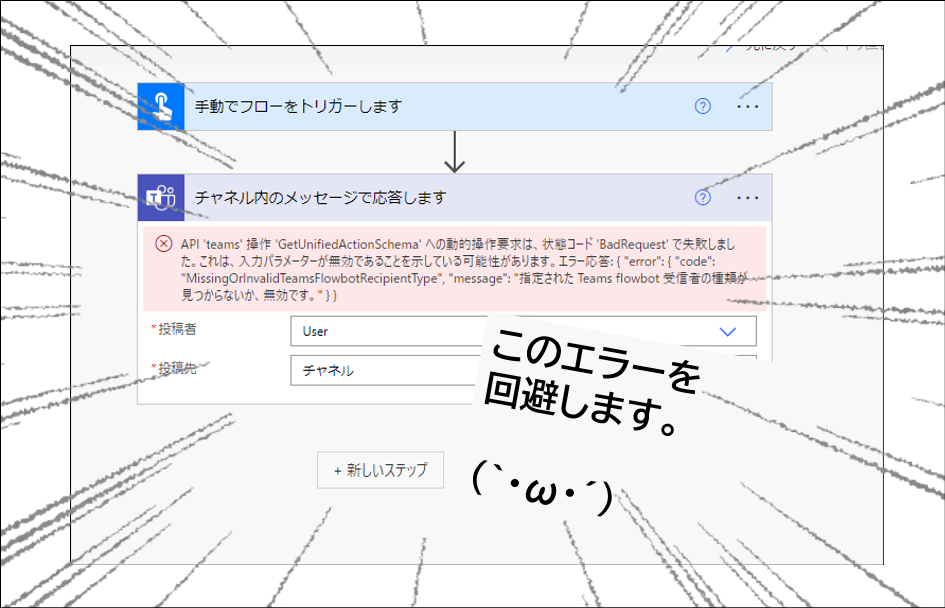This screenshot has height=608, width=945.
Task: Open help for チャネル内のメッセージで応答します step
Action: point(703,198)
